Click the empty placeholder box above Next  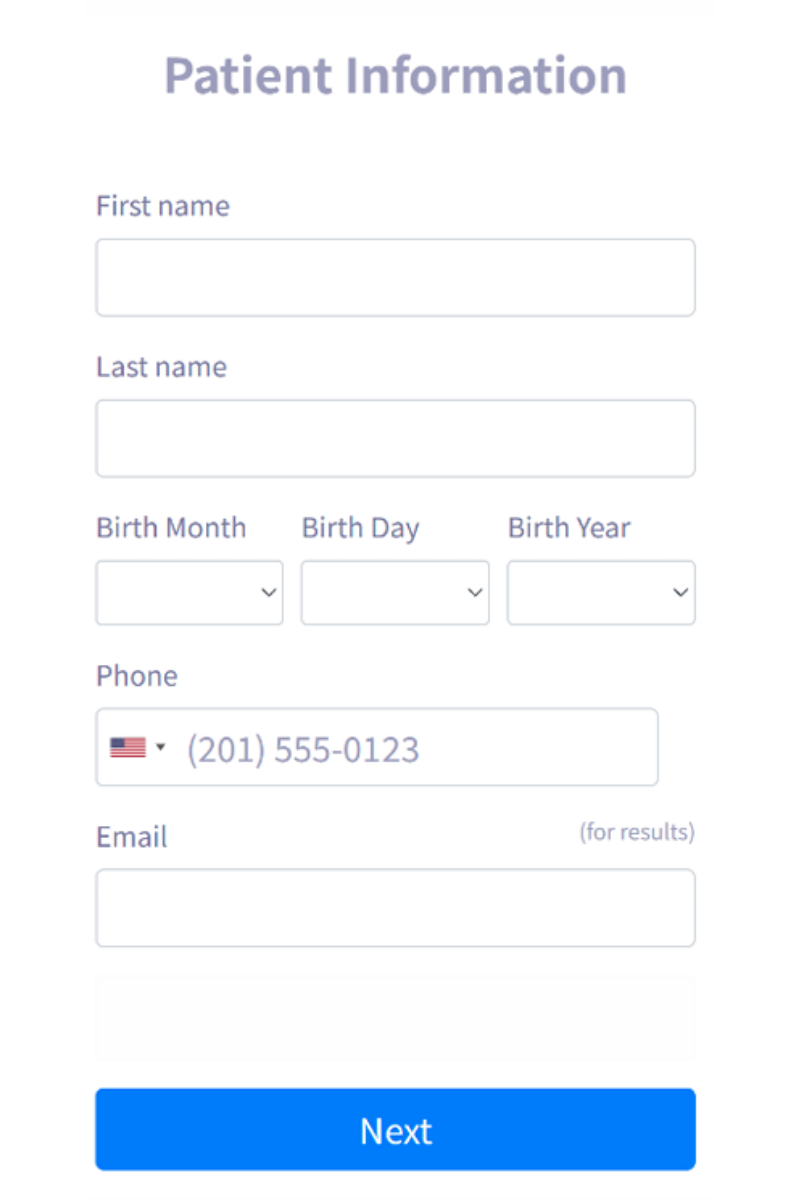tap(395, 1018)
